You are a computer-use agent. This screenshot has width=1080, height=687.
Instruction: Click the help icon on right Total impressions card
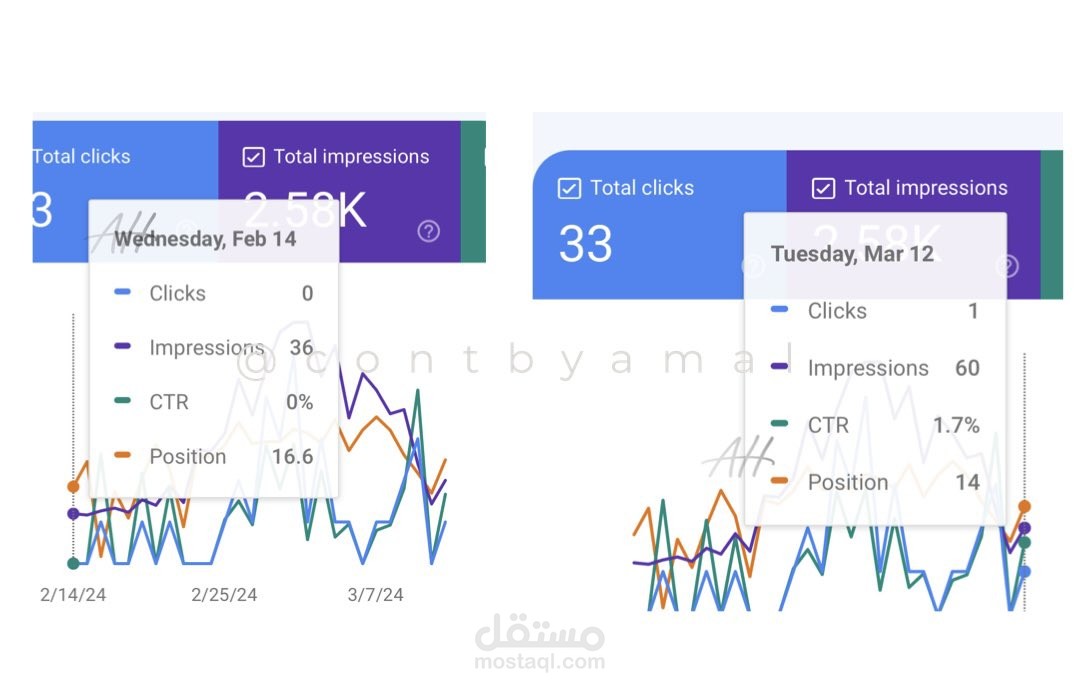[1005, 266]
